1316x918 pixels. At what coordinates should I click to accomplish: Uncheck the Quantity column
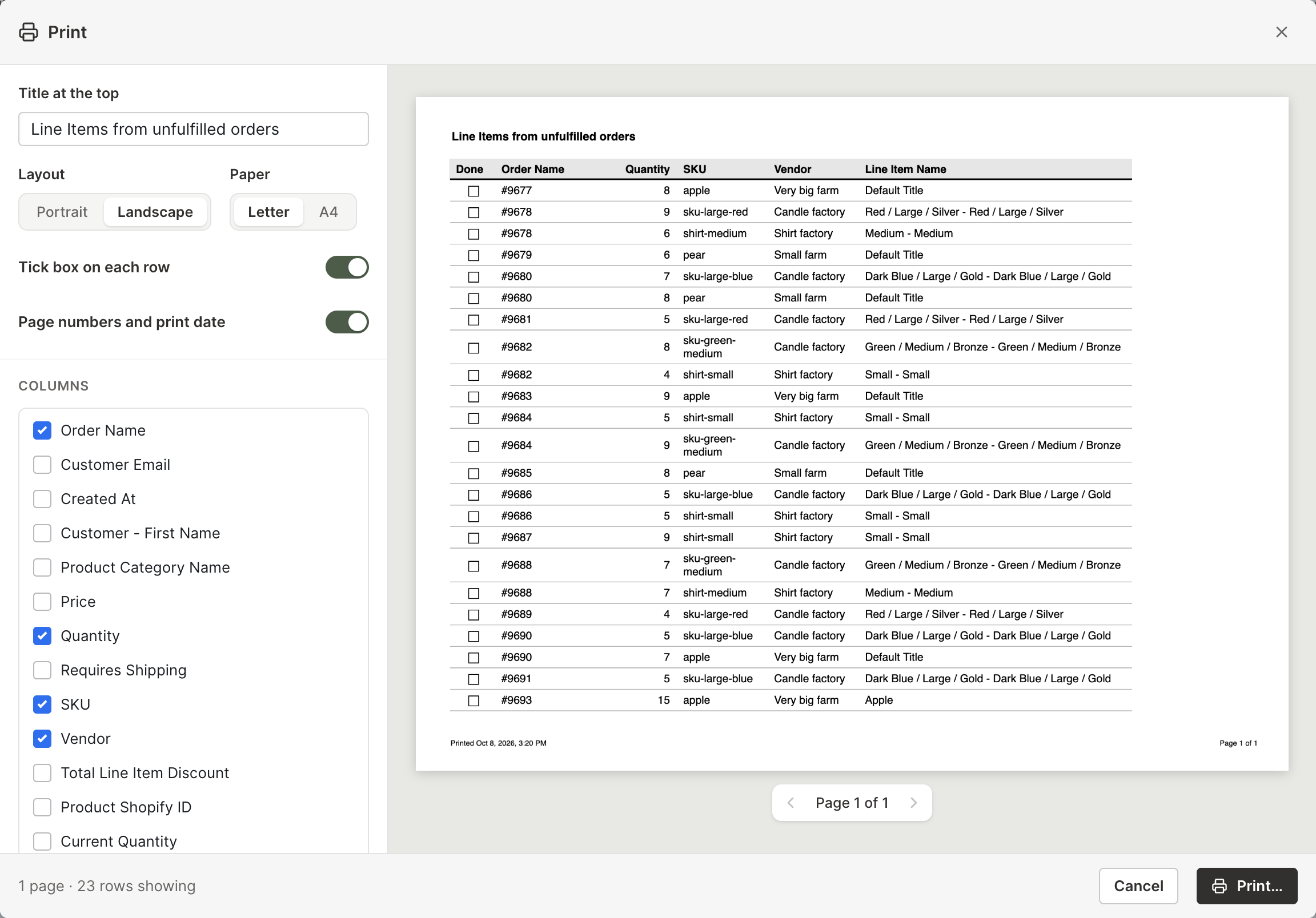42,636
